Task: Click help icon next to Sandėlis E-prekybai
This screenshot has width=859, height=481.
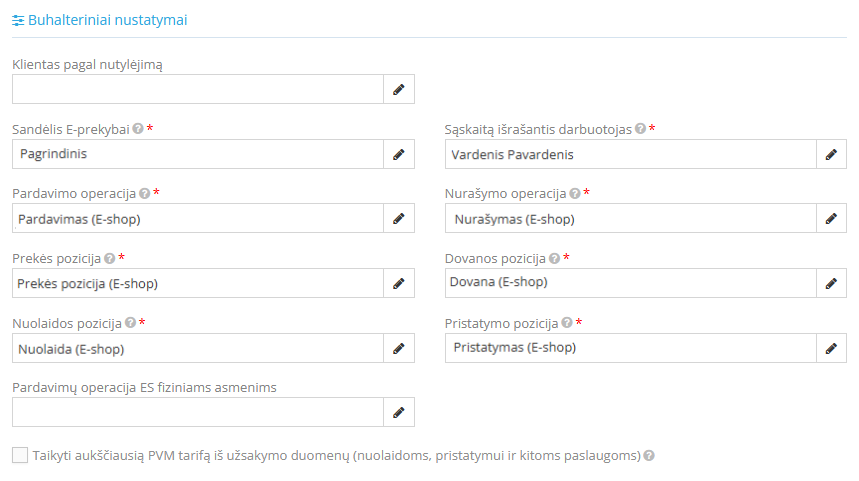Action: [x=138, y=129]
